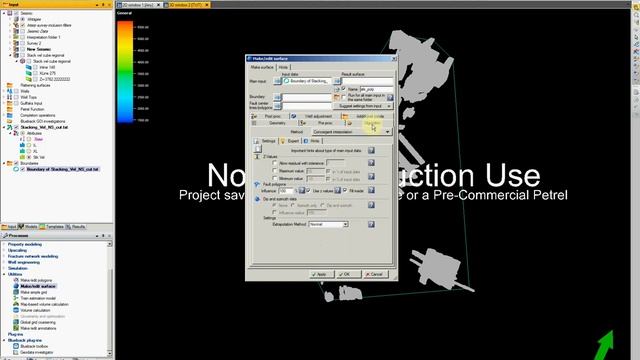Open Post proc tab in dialog
The height and width of the screenshot is (360, 640).
pyautogui.click(x=270, y=116)
